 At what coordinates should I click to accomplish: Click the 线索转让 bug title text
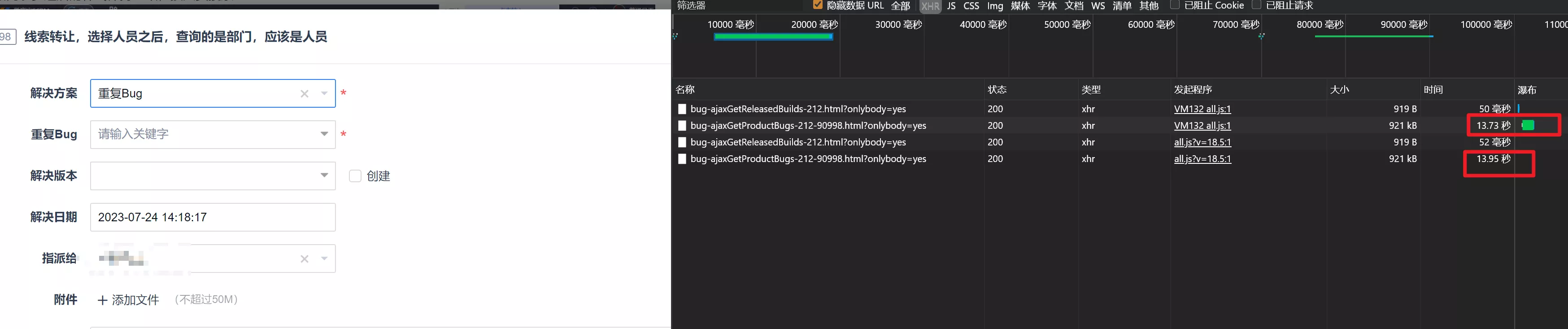175,36
